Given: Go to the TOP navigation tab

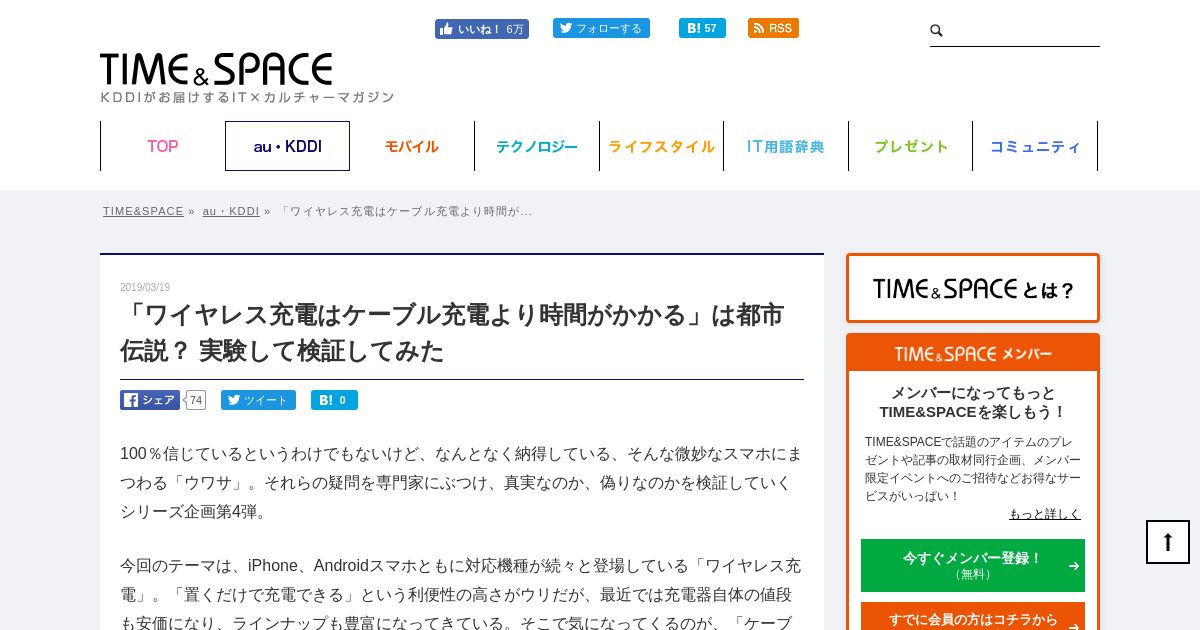Looking at the screenshot, I should 163,146.
